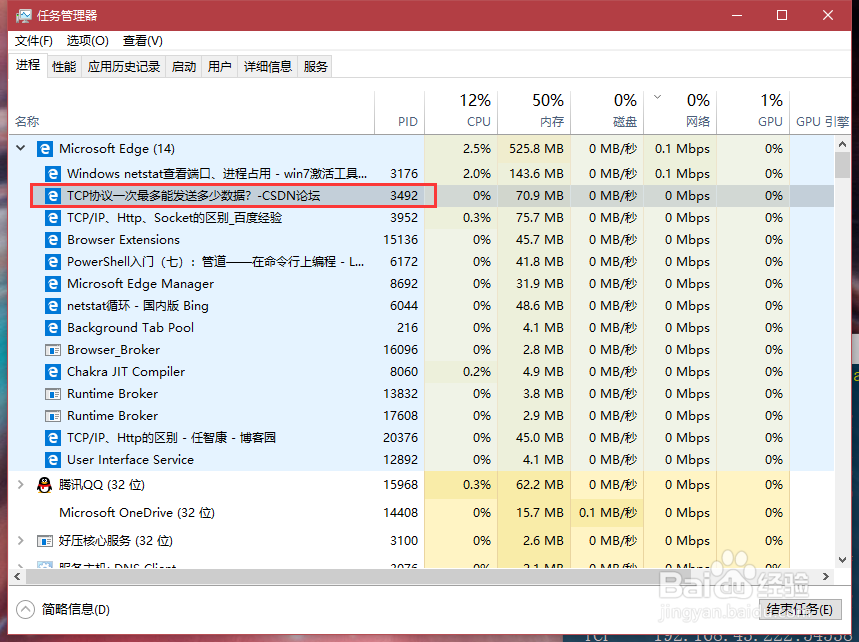Screen dimensions: 859x642
Task: Switch to the 应用历史记录 tab
Action: 124,67
